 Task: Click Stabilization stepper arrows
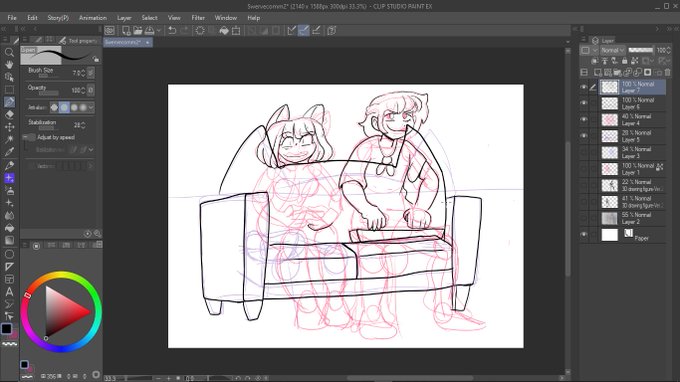[83, 125]
